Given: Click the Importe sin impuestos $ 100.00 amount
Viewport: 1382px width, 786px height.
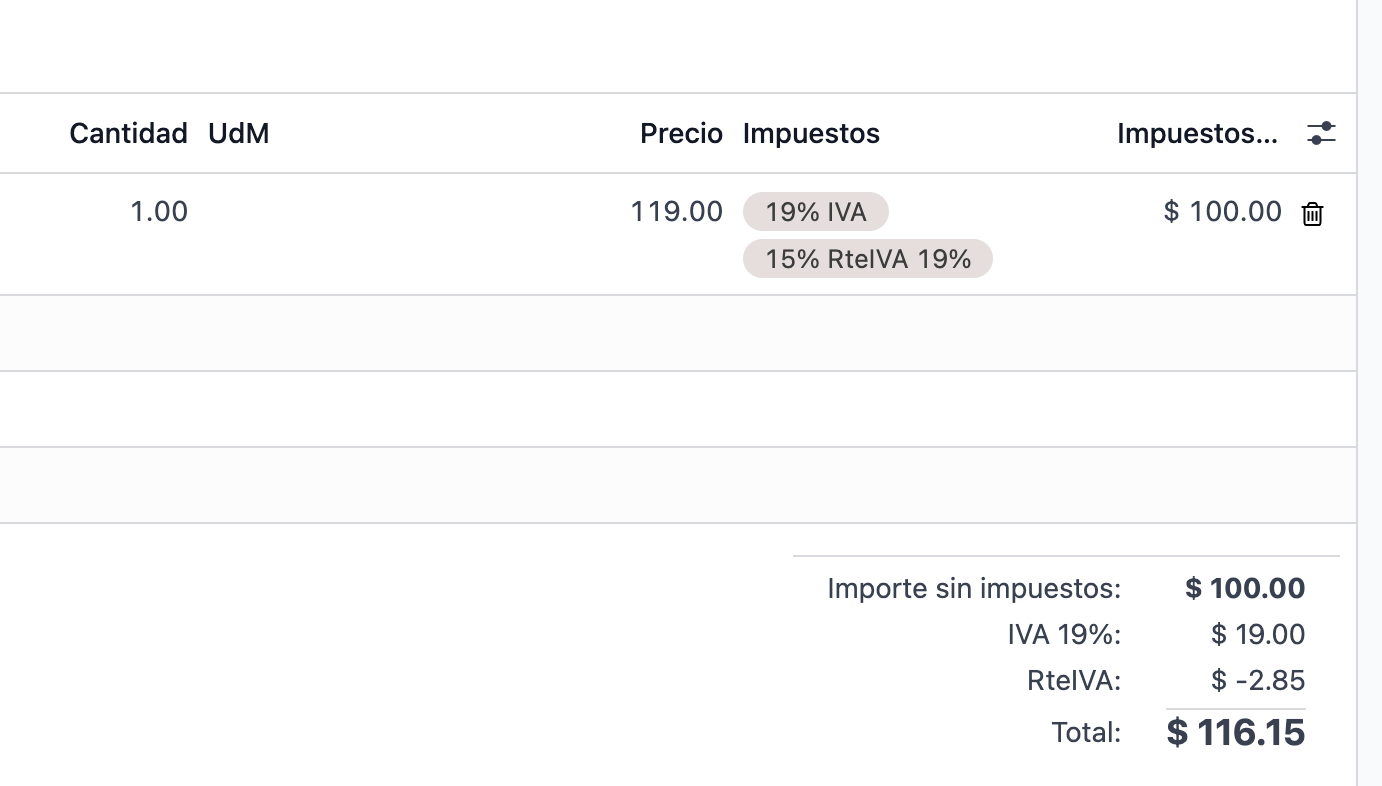Looking at the screenshot, I should coord(1245,588).
